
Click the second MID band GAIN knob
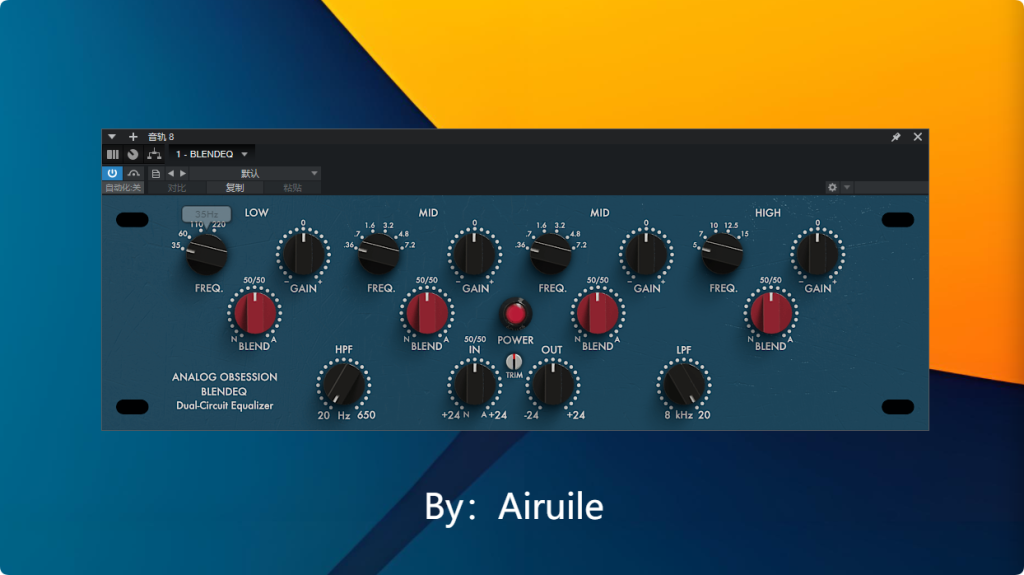647,254
